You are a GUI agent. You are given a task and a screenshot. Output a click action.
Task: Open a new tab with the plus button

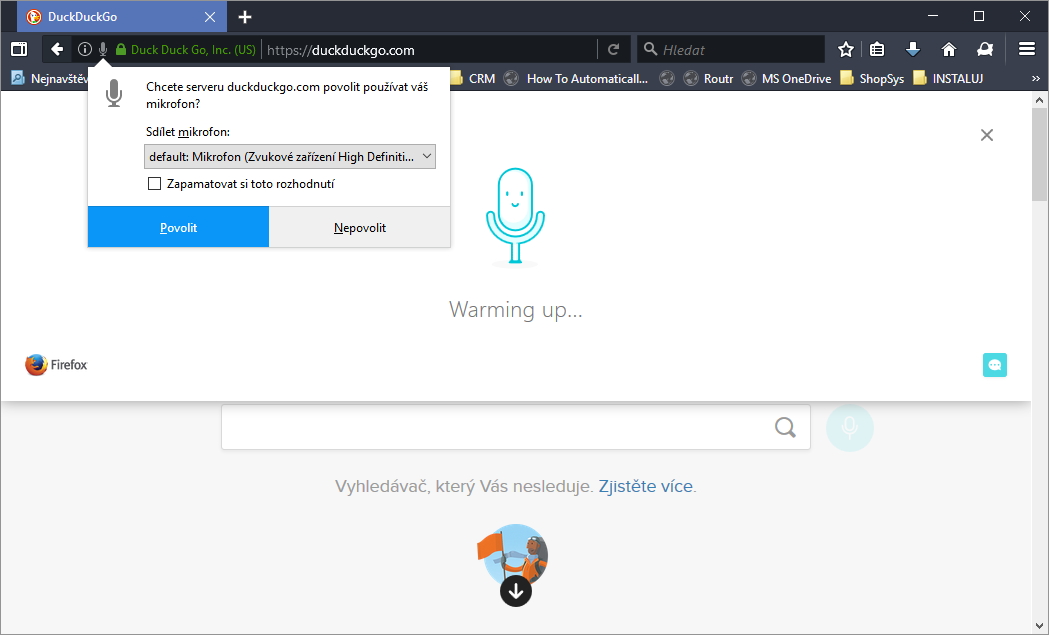coord(245,17)
